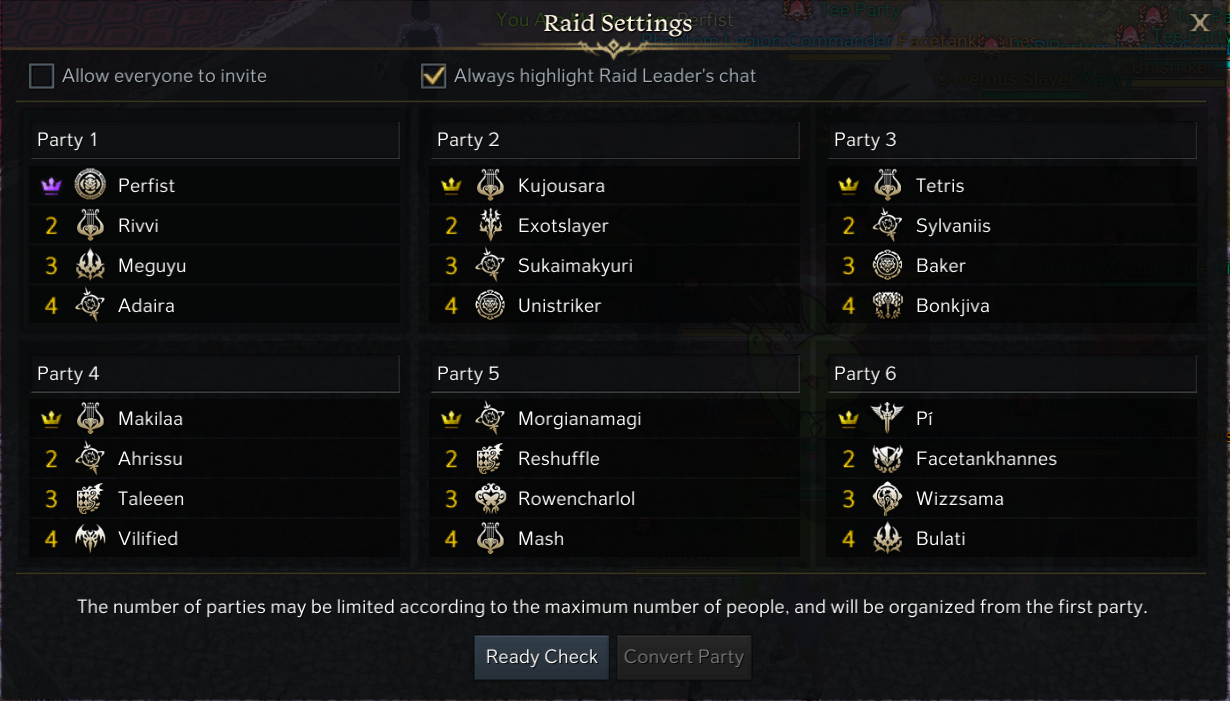This screenshot has height=701, width=1230.
Task: Click the class icon next to Exotslayer
Action: [x=490, y=225]
